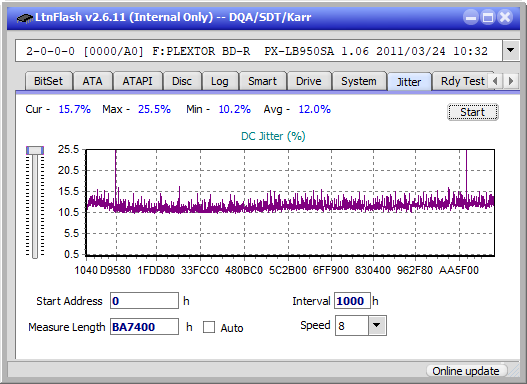Click the Measure Length field BA7400

pyautogui.click(x=145, y=327)
